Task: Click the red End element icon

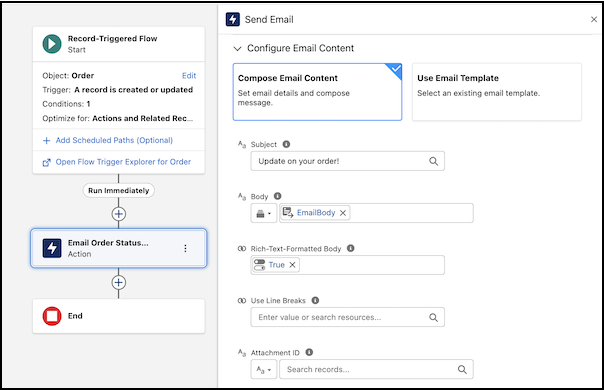Action: tap(52, 316)
